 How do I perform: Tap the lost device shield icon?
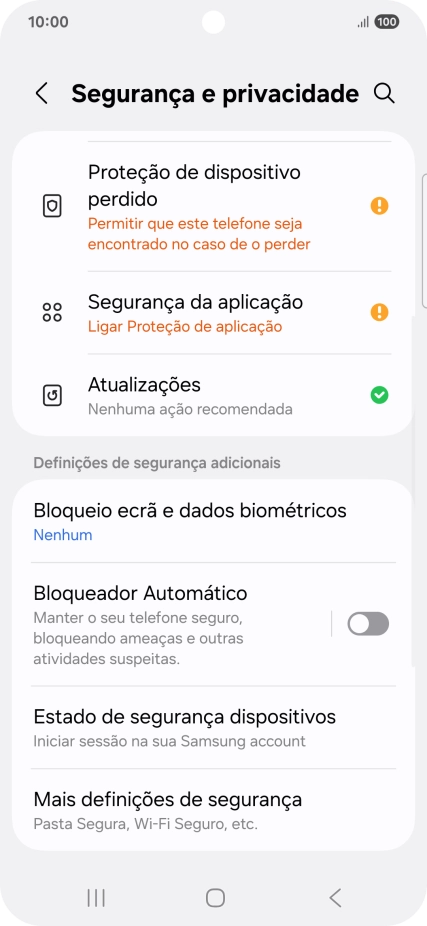tap(53, 206)
